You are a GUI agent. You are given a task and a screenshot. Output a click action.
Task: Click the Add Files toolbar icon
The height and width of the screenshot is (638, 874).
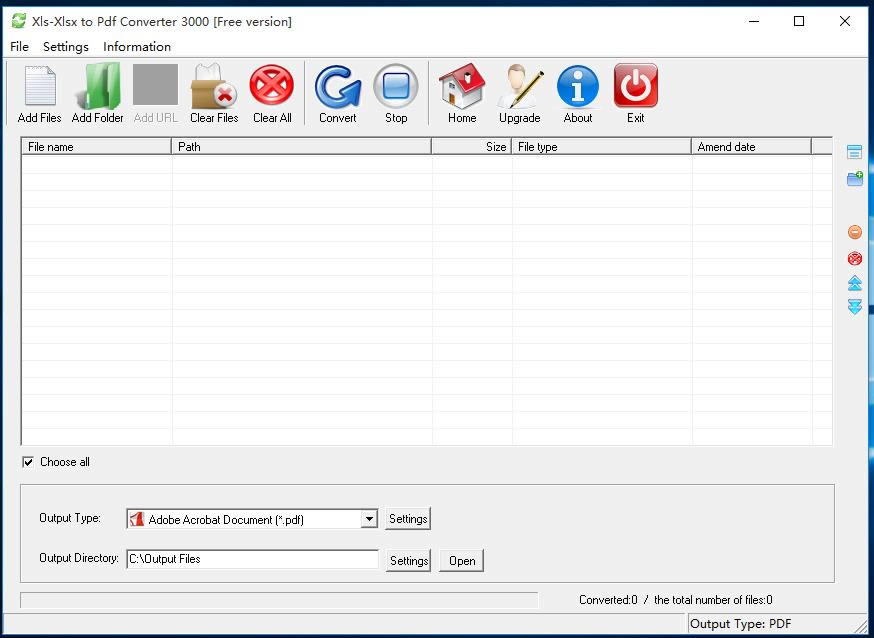click(x=40, y=85)
